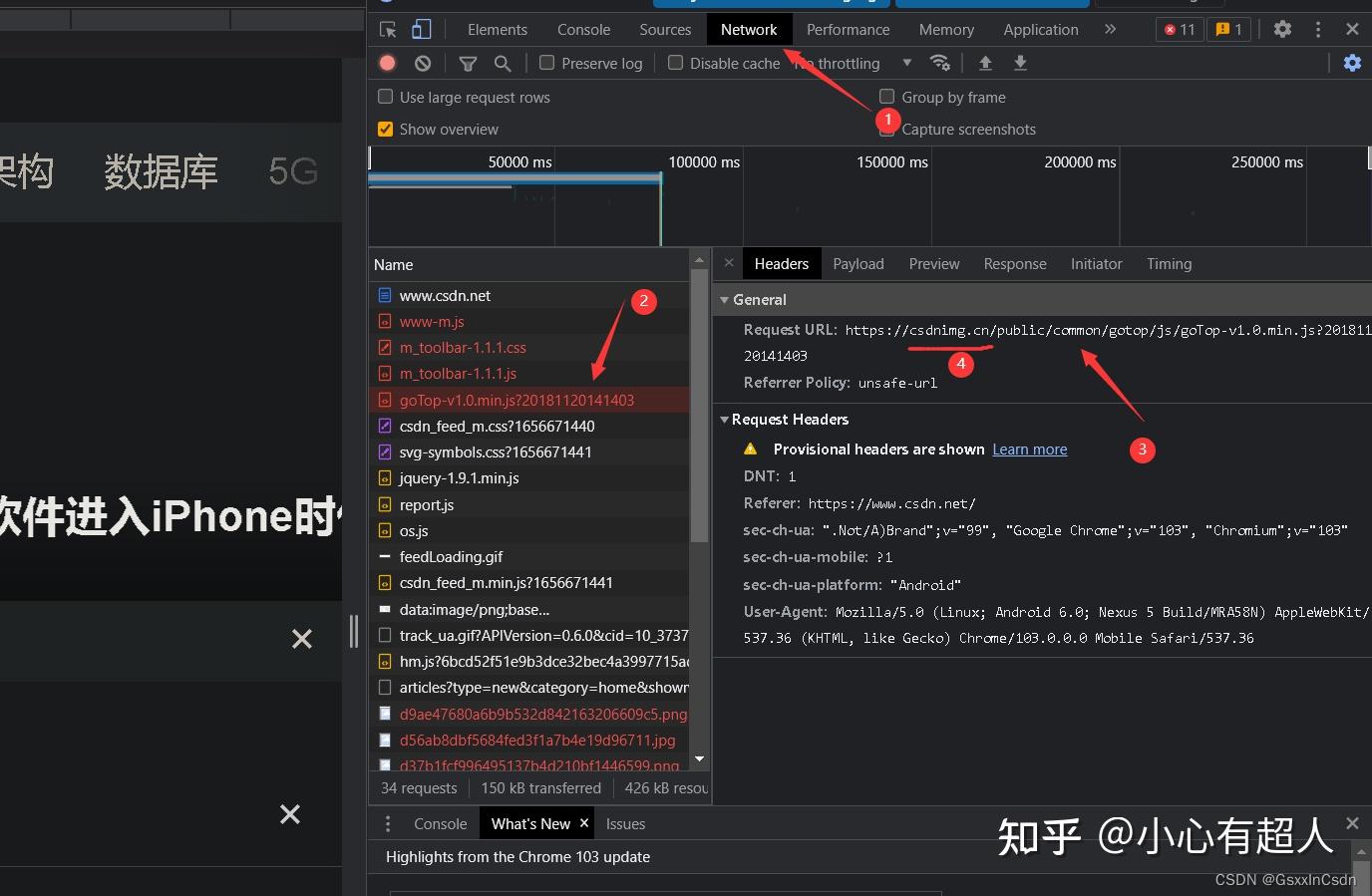Enable the Preserve log checkbox
The width and height of the screenshot is (1372, 896).
546,63
